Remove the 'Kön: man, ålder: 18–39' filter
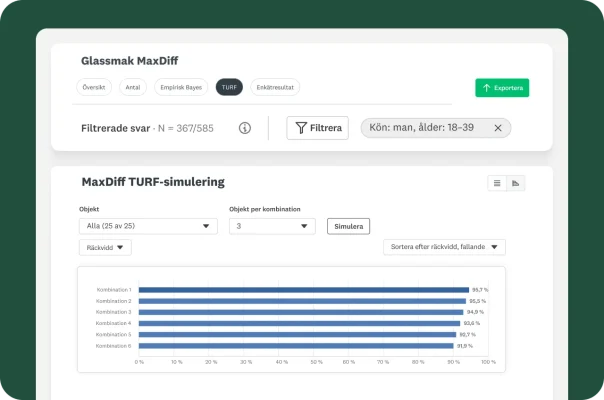 [x=496, y=128]
